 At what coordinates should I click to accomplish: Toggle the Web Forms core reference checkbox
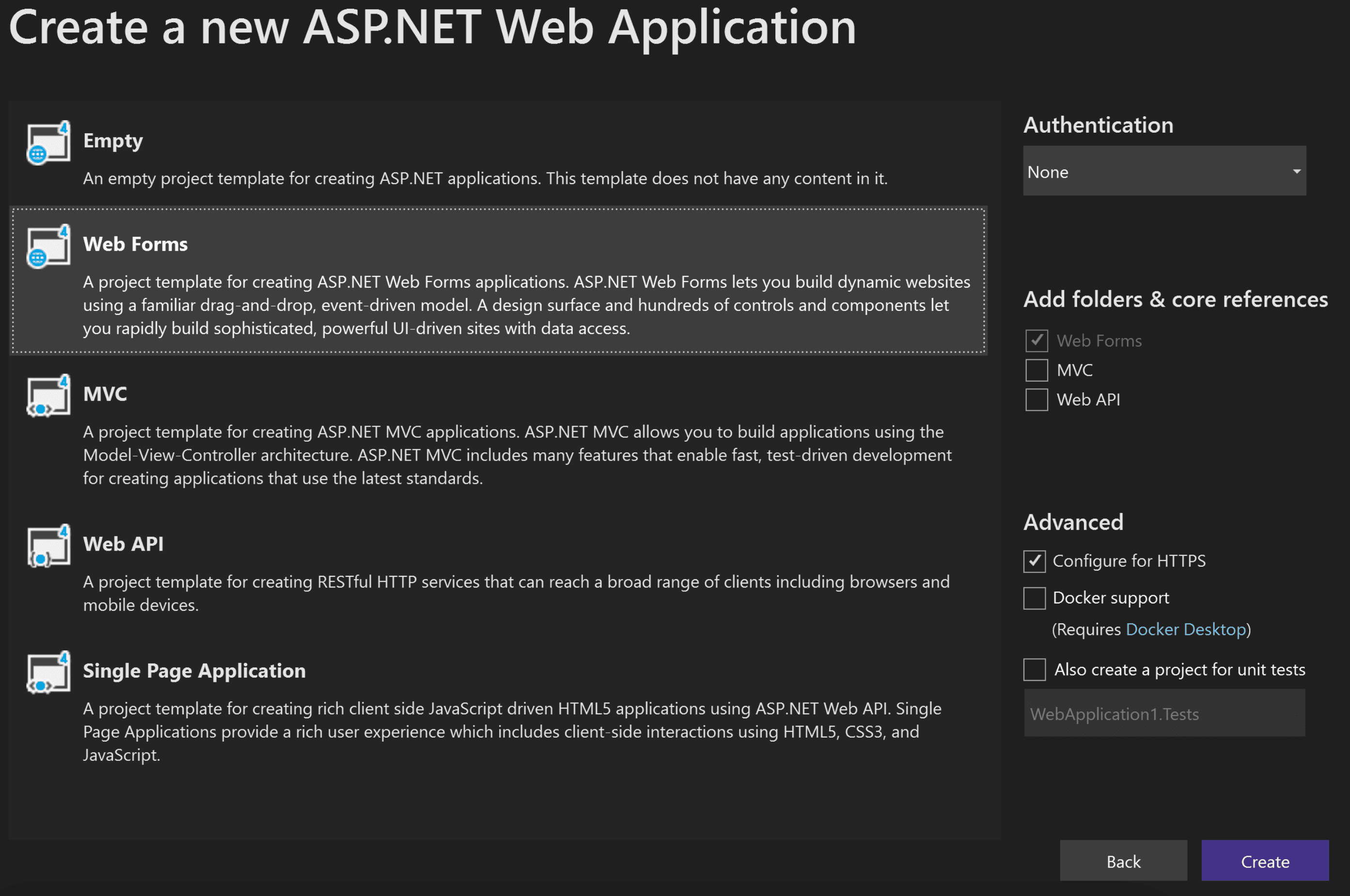pyautogui.click(x=1036, y=340)
